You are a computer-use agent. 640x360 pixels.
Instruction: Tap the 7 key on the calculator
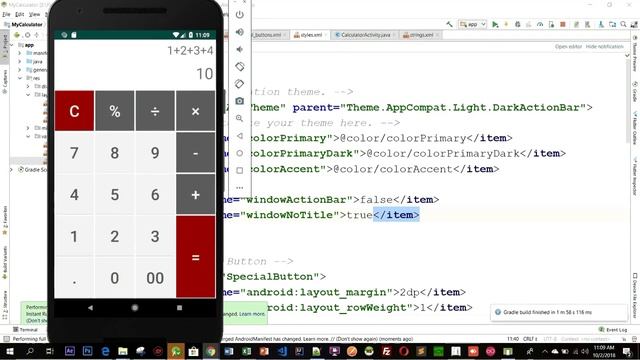(74, 153)
